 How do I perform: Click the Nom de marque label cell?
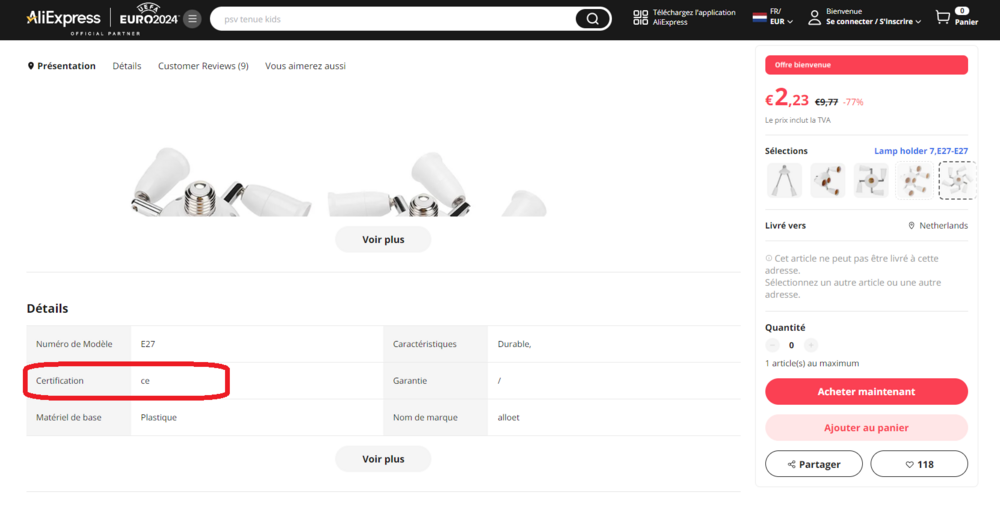coord(436,417)
